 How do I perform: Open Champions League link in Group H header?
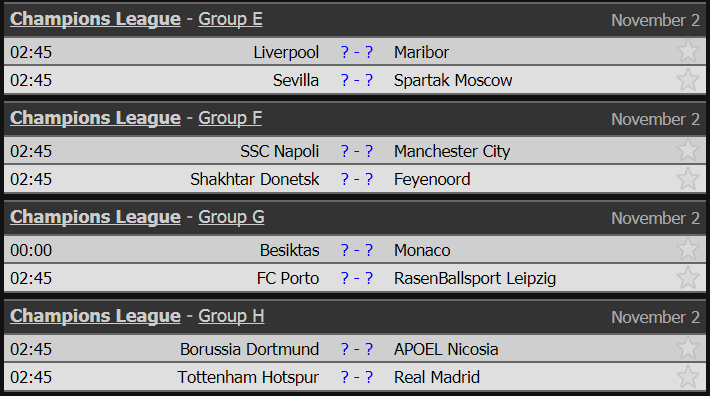click(x=95, y=316)
